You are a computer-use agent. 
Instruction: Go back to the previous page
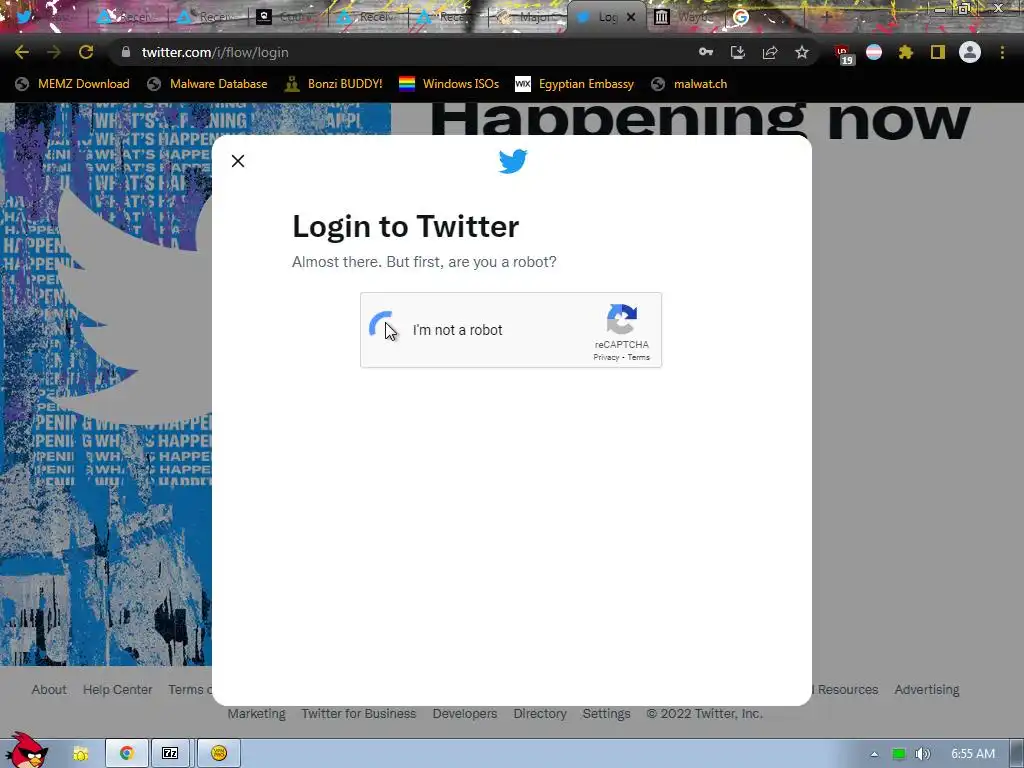tap(22, 52)
